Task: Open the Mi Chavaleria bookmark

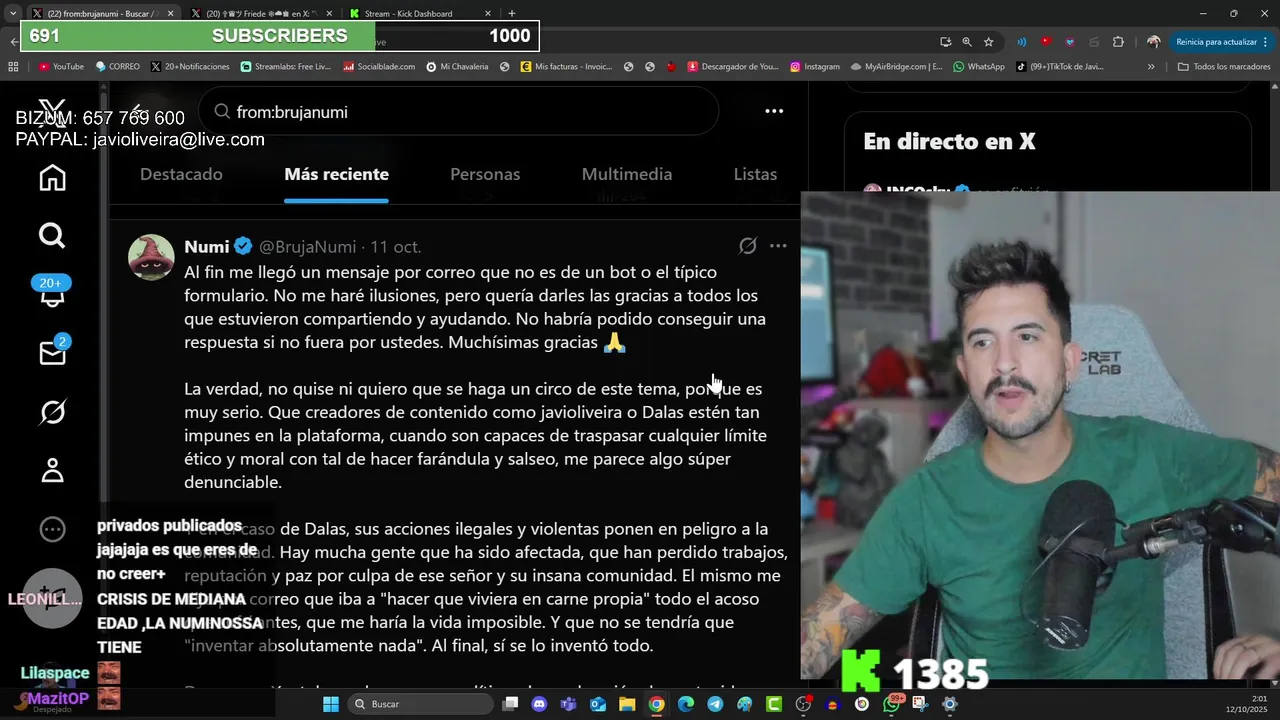Action: point(457,66)
